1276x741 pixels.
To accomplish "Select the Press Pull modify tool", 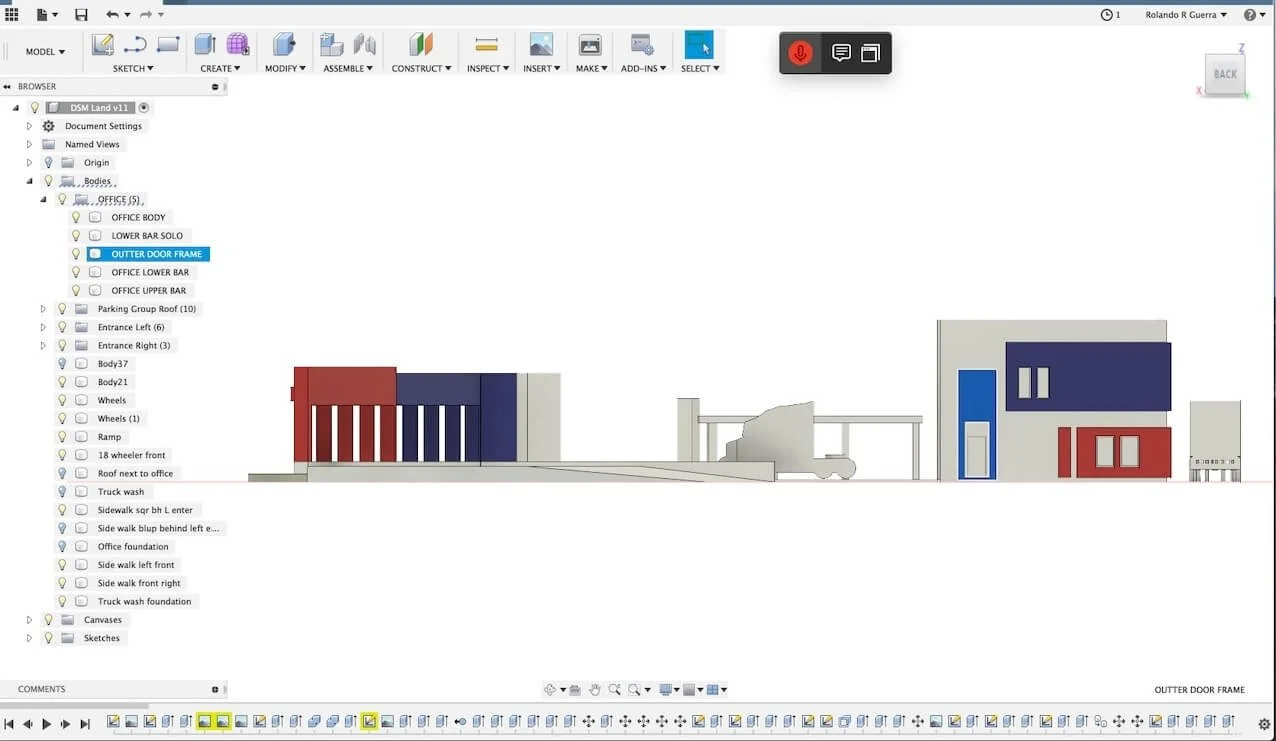I will [x=284, y=45].
